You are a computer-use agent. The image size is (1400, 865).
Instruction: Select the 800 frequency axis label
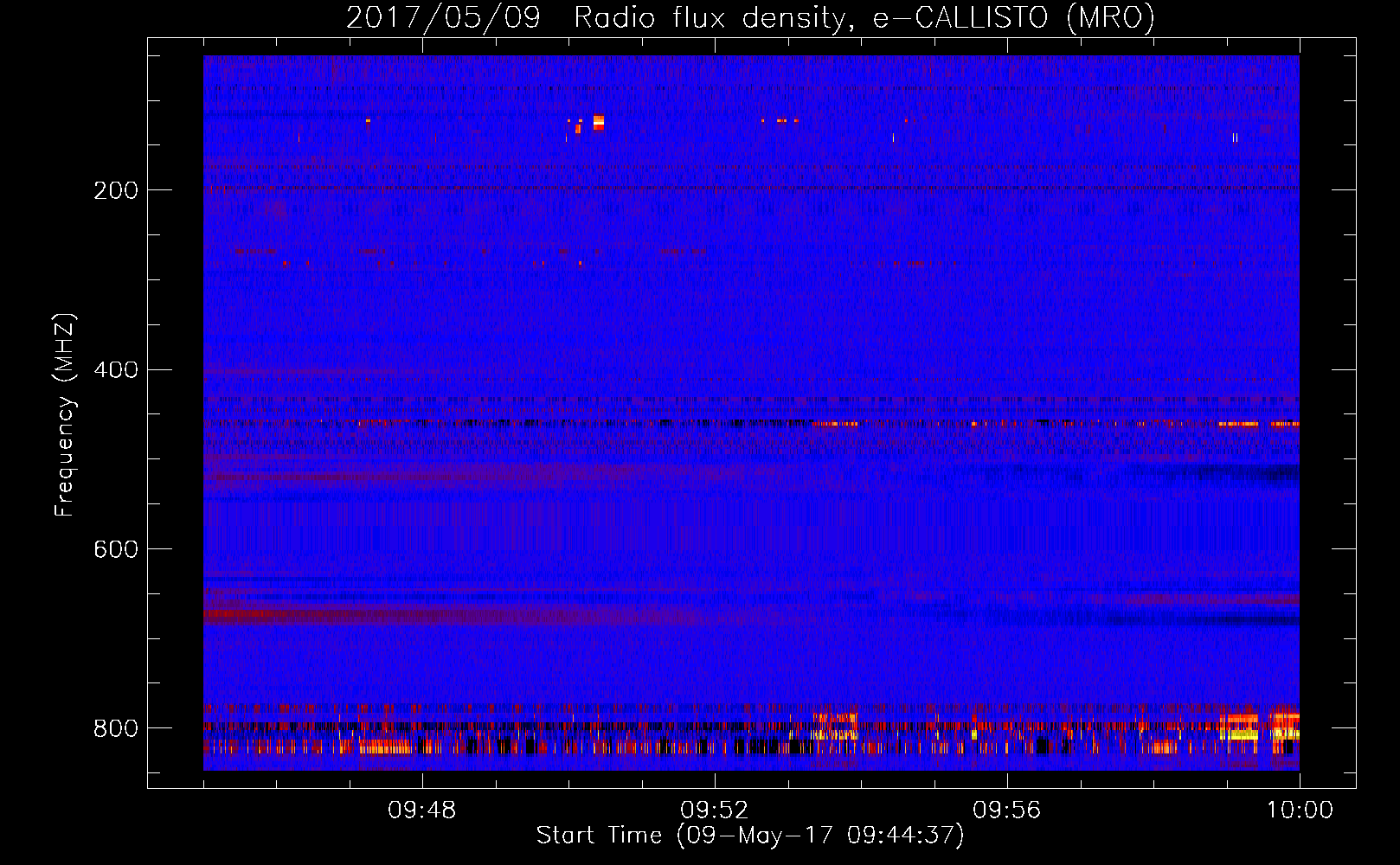(x=115, y=729)
